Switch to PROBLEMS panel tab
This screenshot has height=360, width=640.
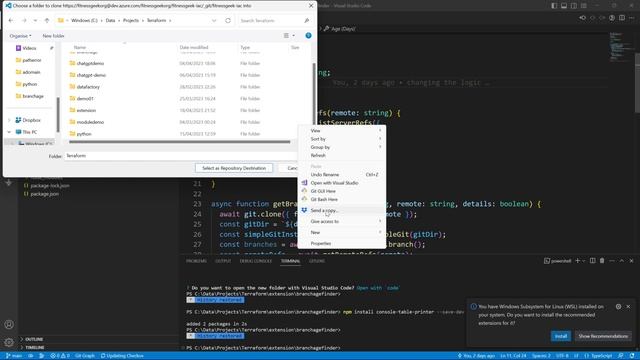(196, 261)
